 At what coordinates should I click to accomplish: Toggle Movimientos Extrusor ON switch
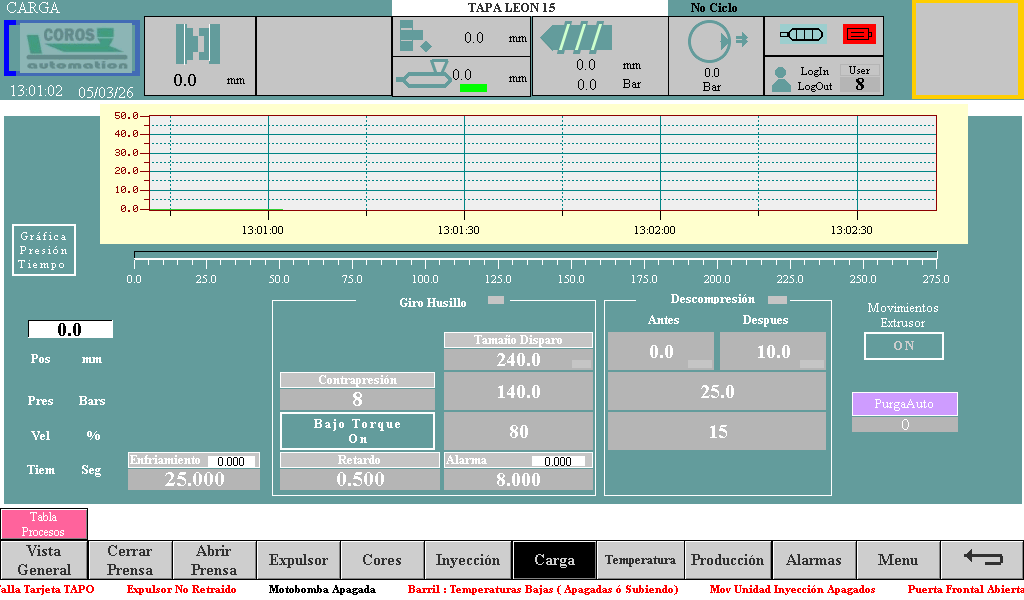(903, 346)
